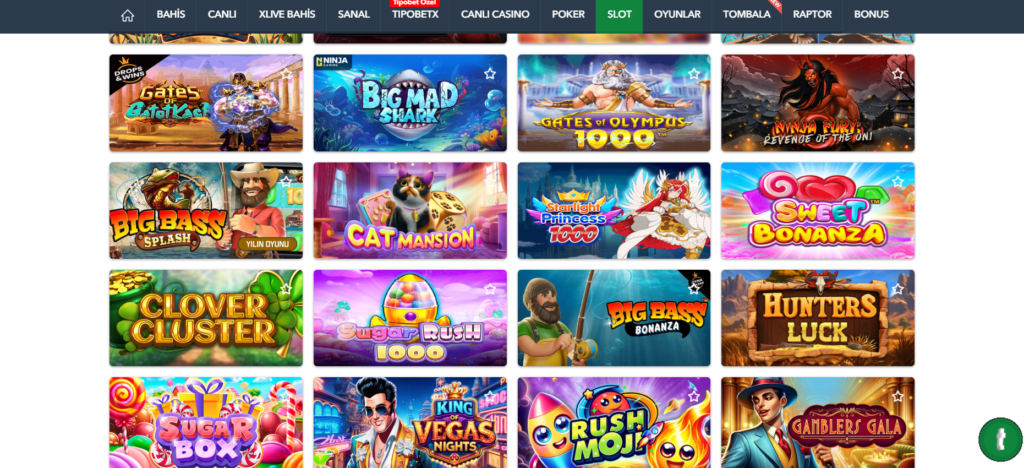Favorite Hunters Luck using its star icon
Screen dimensions: 1024x468
click(898, 289)
